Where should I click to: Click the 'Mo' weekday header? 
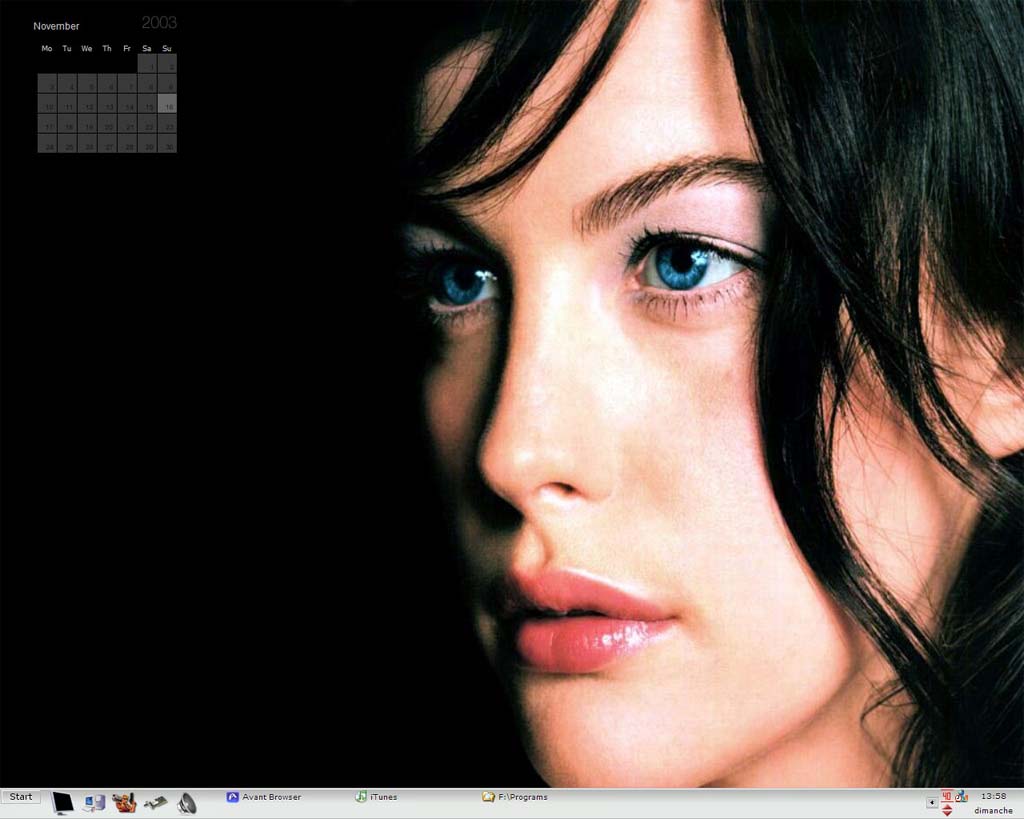tap(47, 48)
